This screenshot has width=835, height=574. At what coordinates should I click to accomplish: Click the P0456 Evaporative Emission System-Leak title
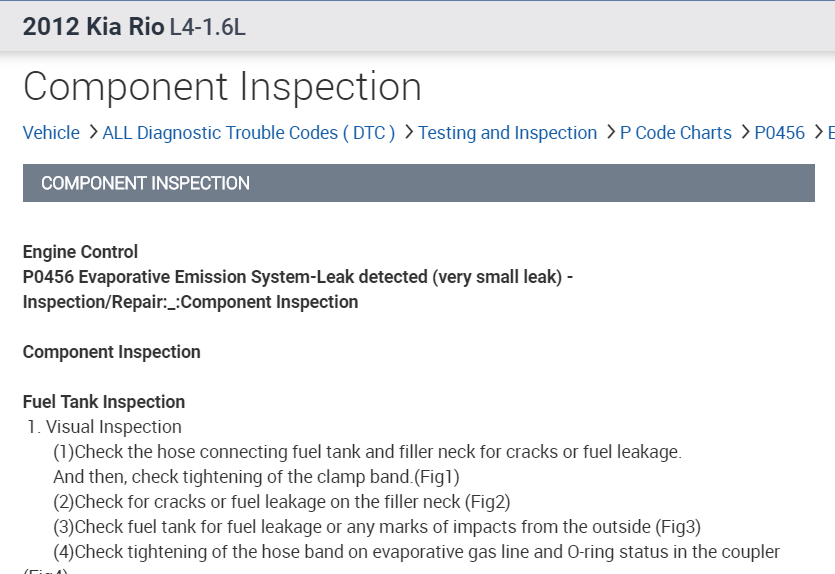[x=298, y=277]
